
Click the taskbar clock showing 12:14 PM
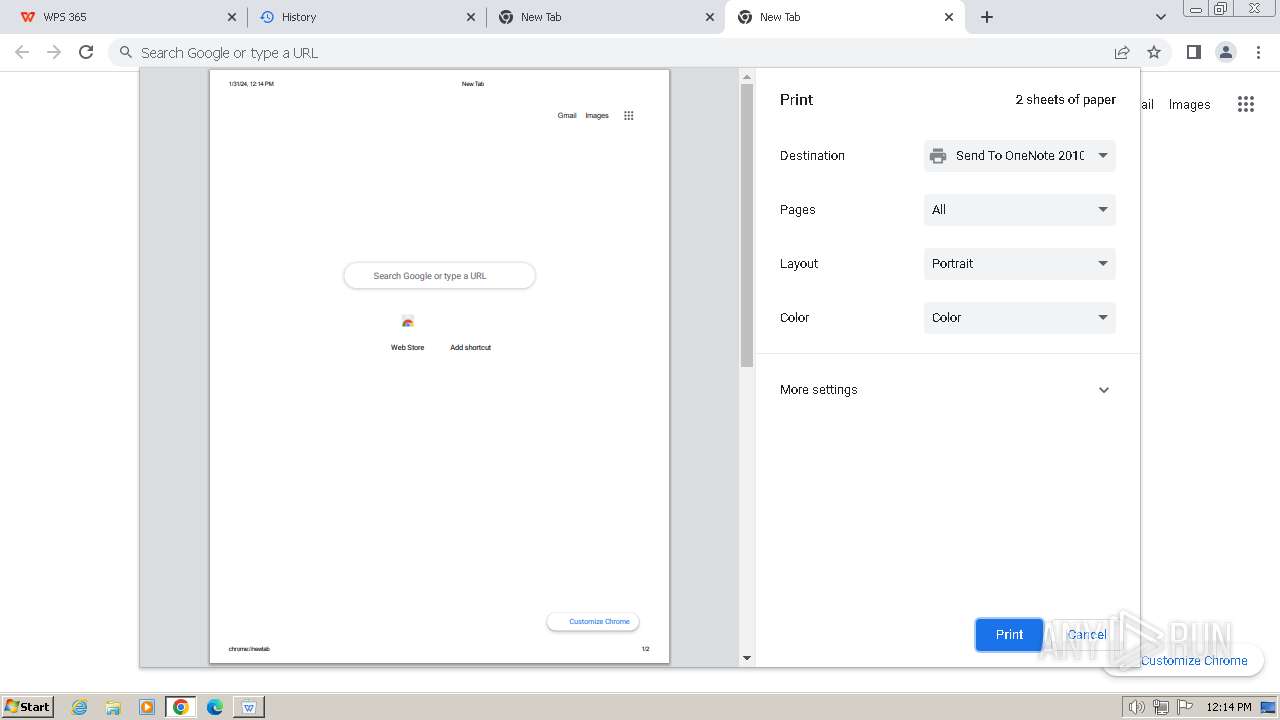pyautogui.click(x=1228, y=707)
